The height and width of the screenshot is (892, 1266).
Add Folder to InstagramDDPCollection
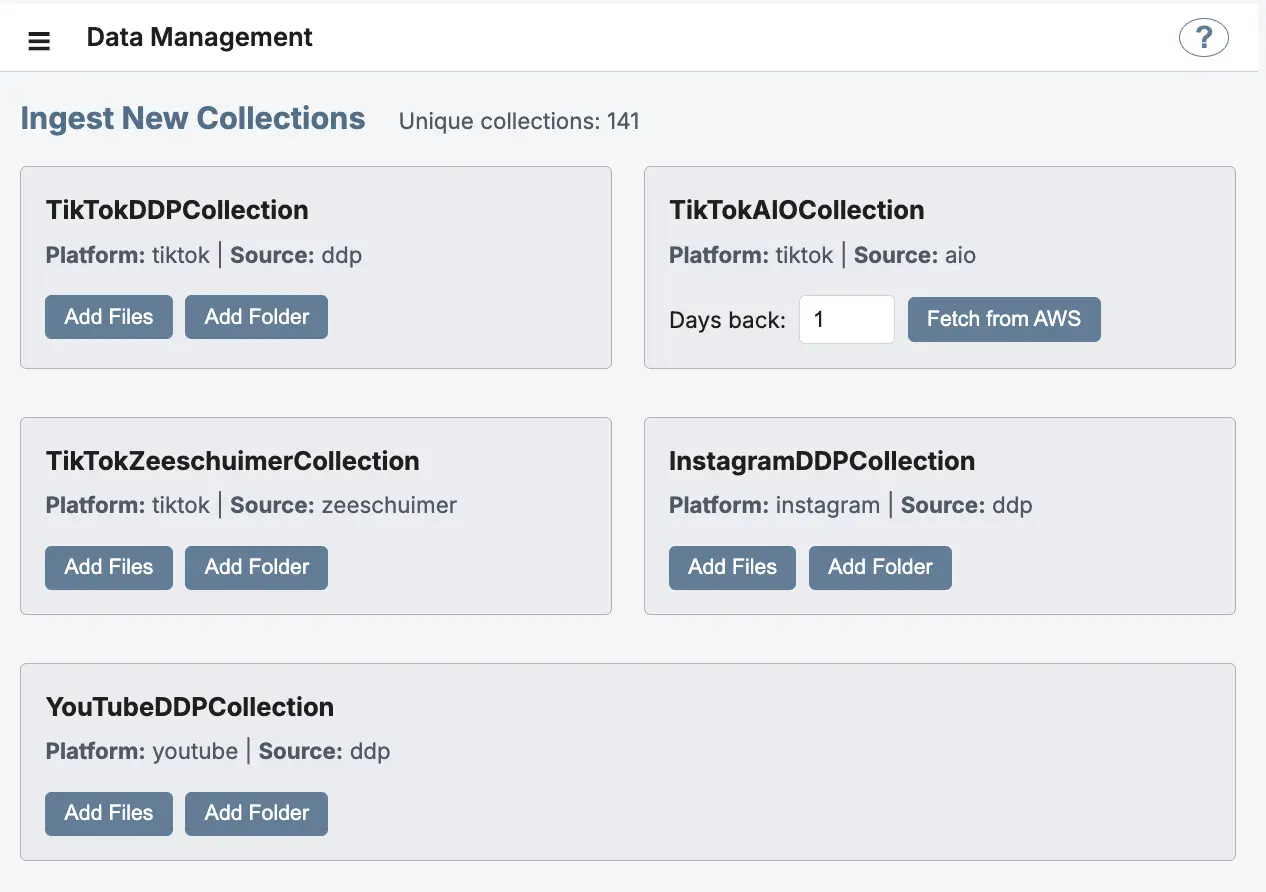[880, 567]
